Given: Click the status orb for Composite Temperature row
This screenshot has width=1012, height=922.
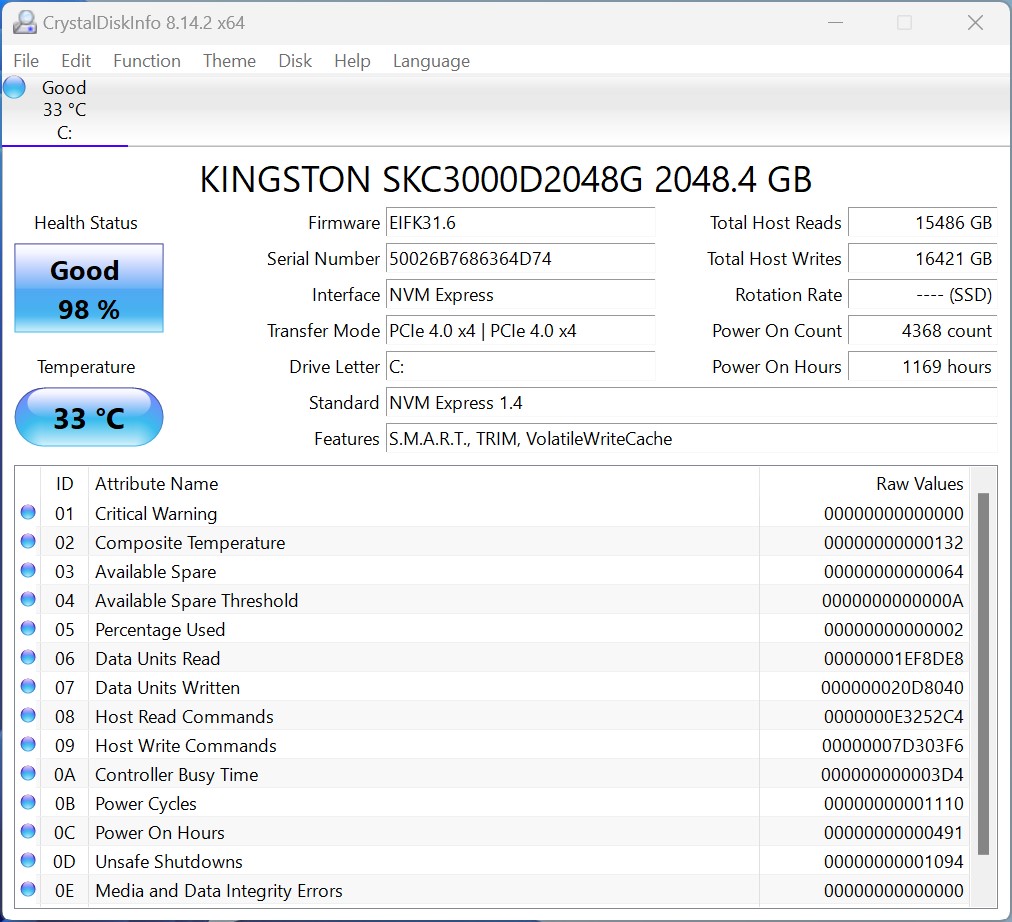Looking at the screenshot, I should pyautogui.click(x=28, y=542).
